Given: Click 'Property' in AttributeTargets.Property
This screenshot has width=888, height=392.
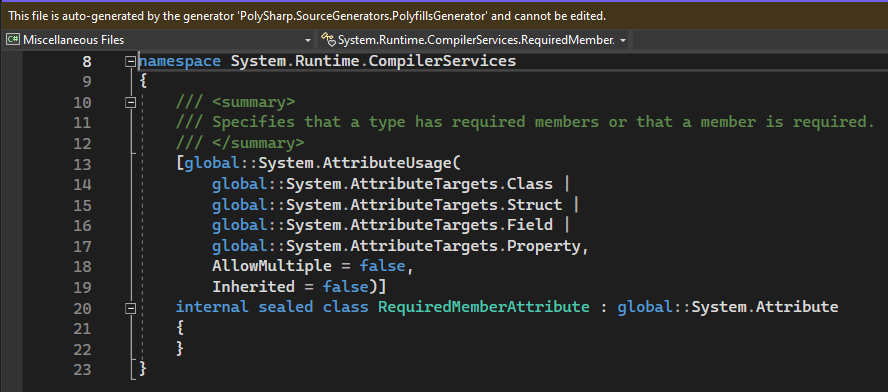Looking at the screenshot, I should 544,246.
